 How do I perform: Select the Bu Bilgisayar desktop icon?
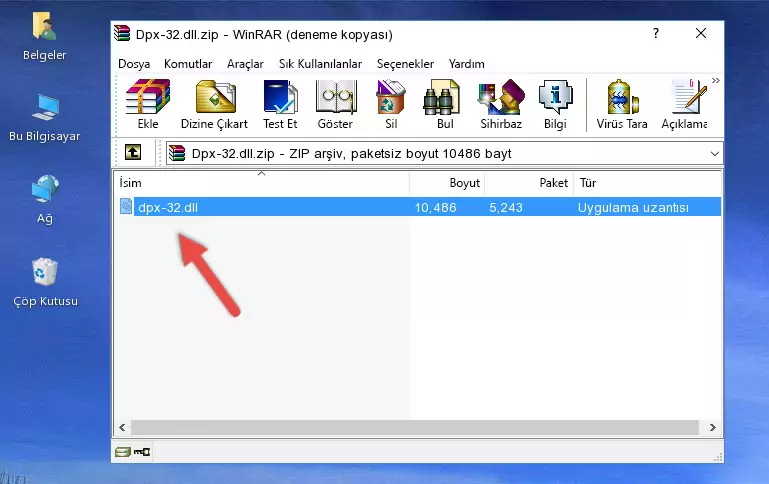click(x=45, y=108)
